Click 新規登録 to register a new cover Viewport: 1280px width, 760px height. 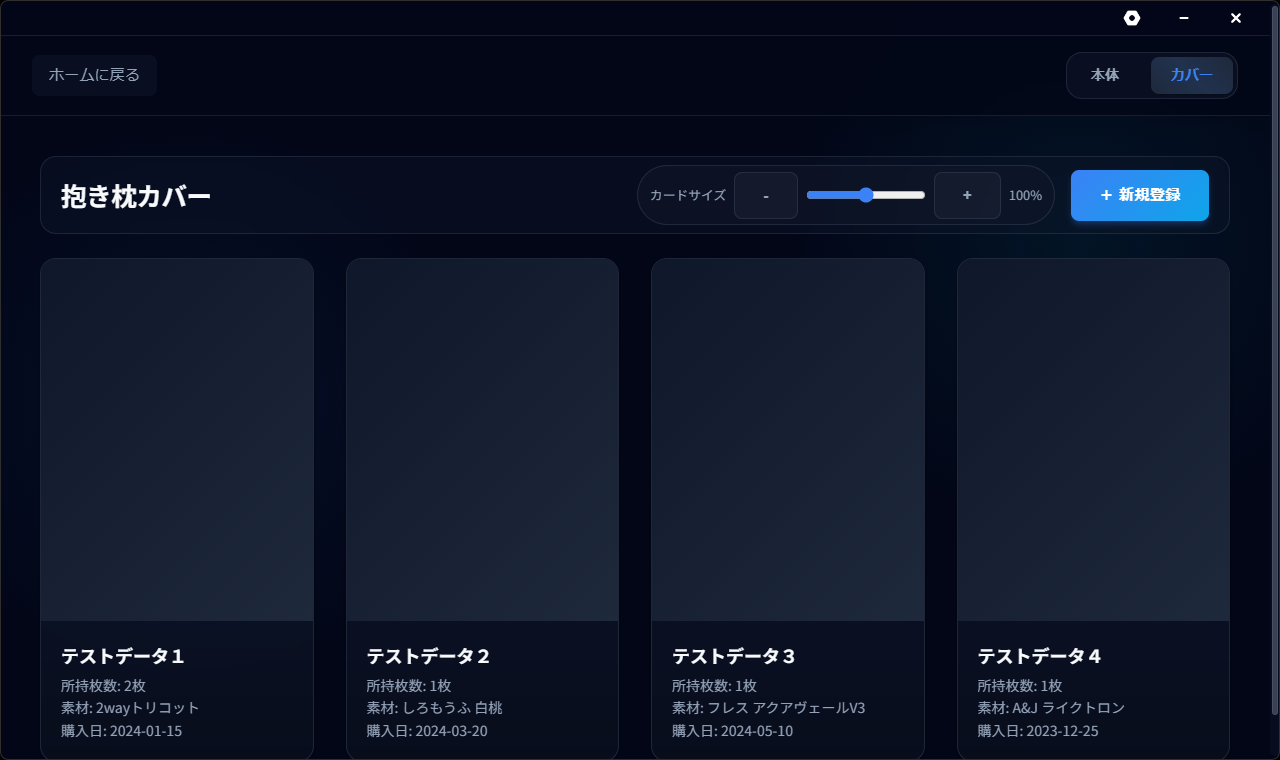click(x=1139, y=195)
